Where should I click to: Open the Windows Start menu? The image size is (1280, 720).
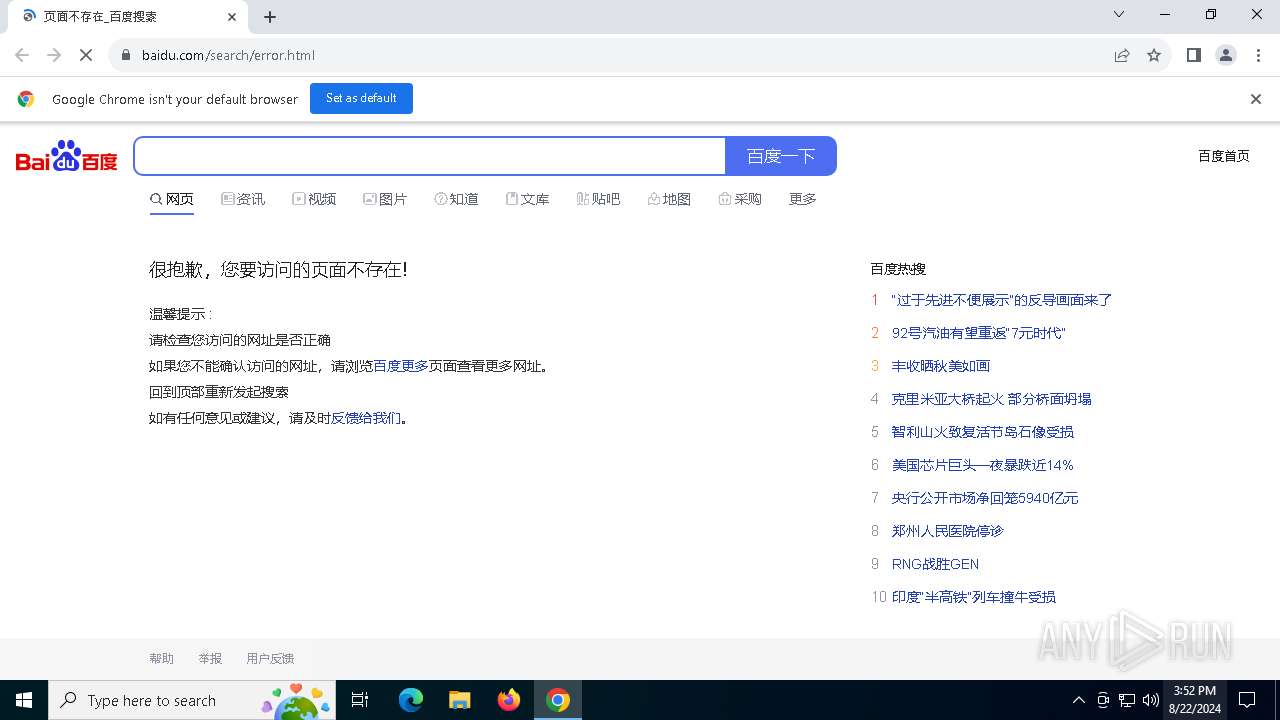click(24, 700)
